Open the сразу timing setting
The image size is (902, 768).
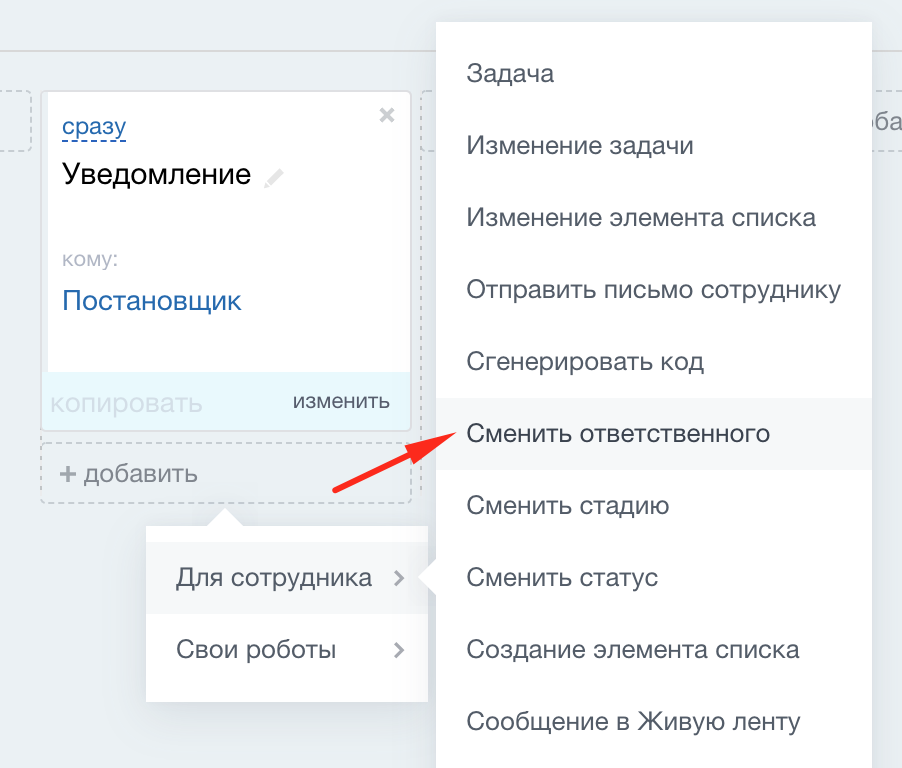pyautogui.click(x=93, y=126)
